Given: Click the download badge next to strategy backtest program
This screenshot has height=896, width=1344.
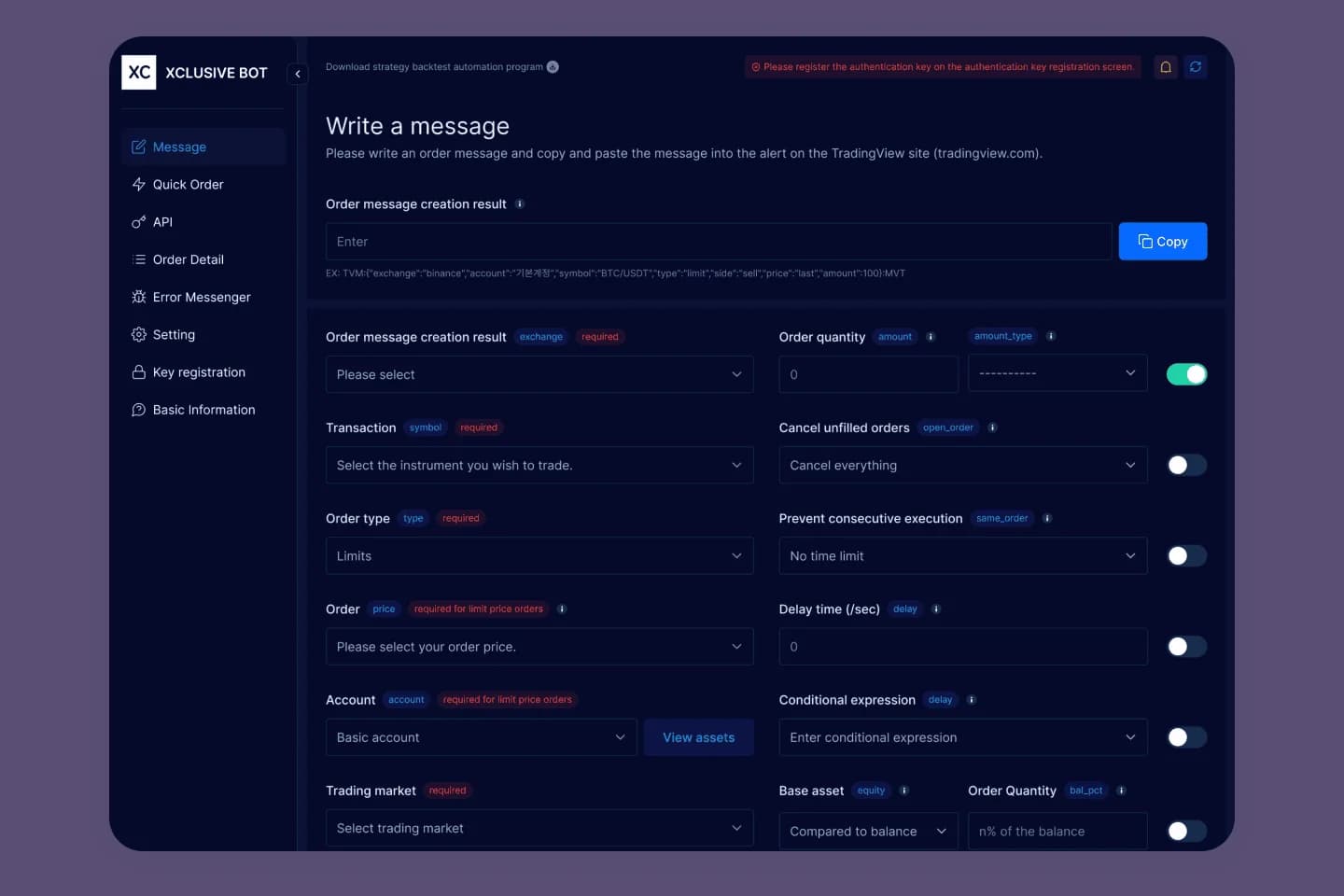Looking at the screenshot, I should [x=552, y=66].
